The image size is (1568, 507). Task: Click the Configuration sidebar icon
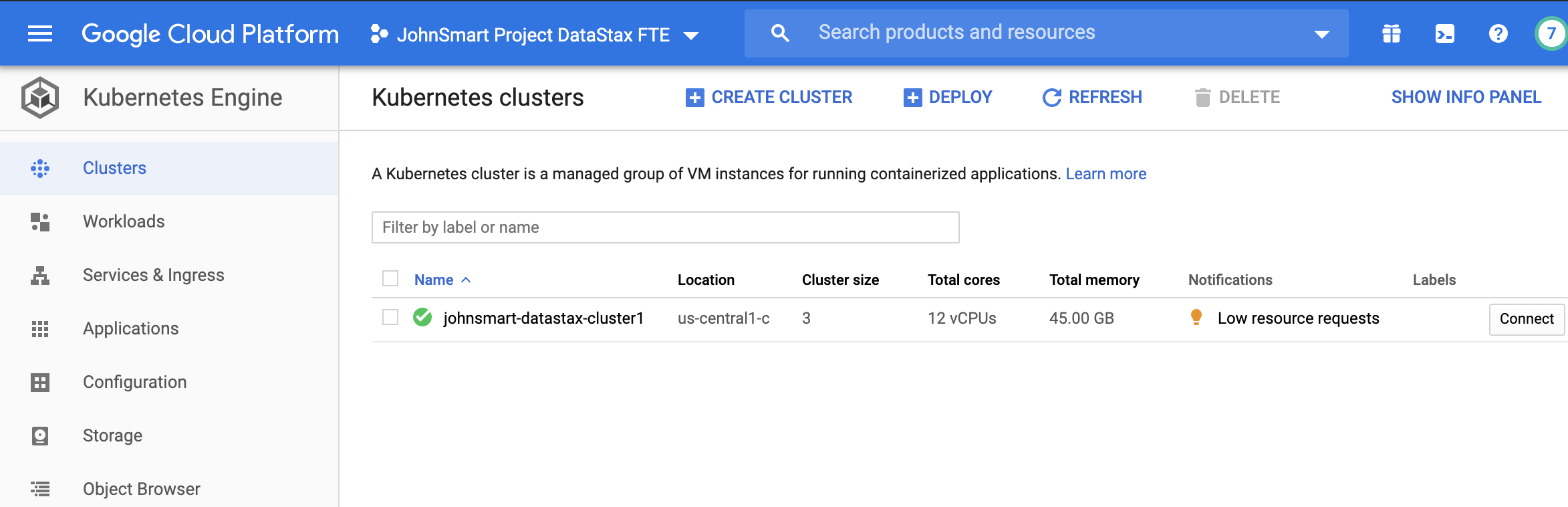click(x=40, y=383)
